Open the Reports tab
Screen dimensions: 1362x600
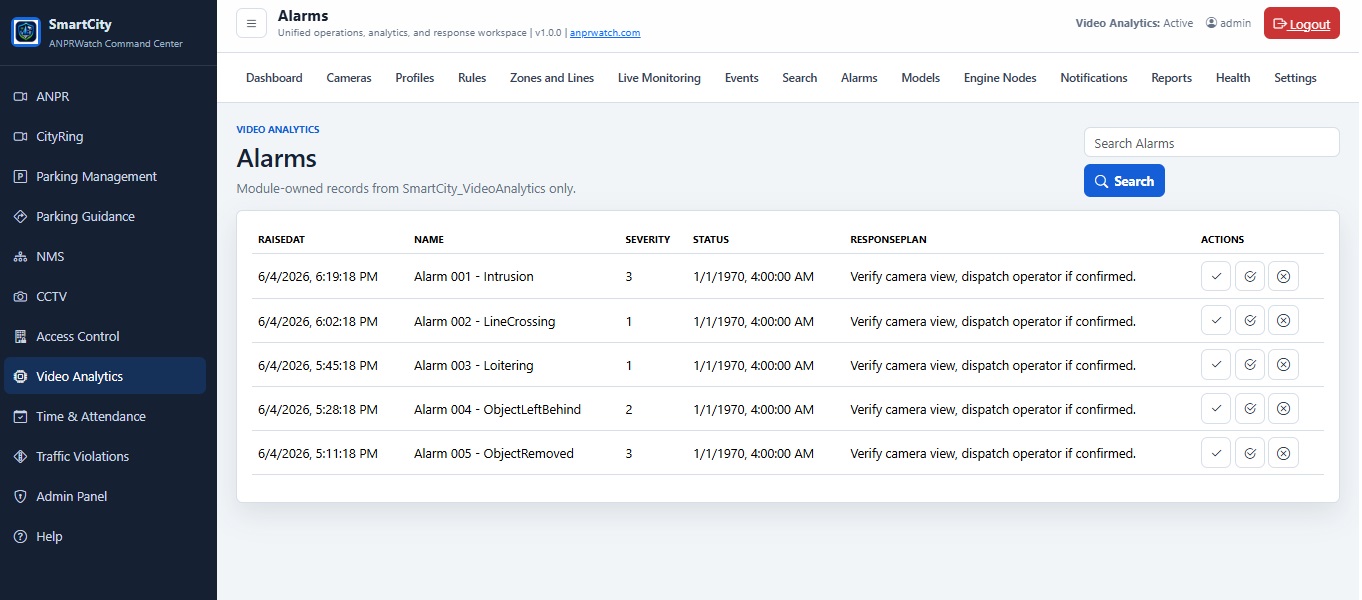(1171, 78)
